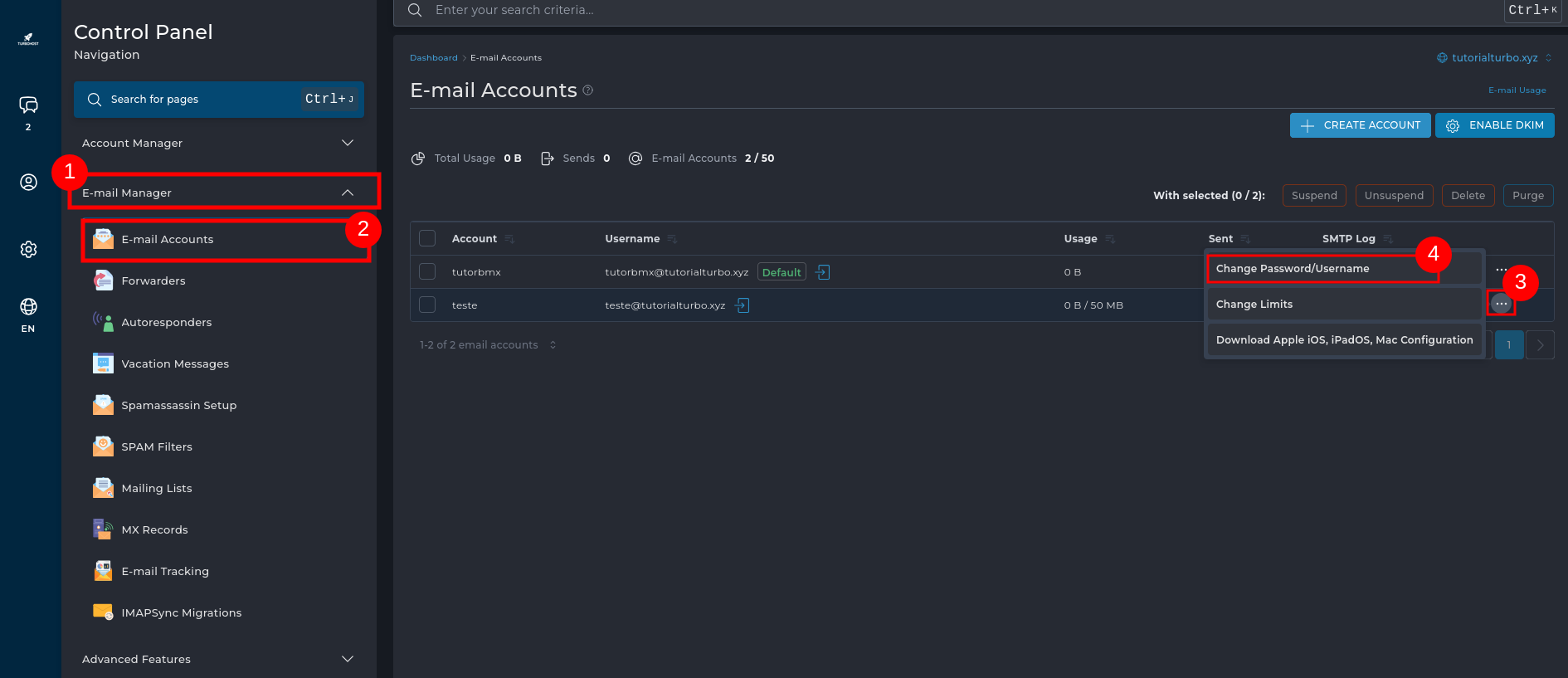Click the login icon next to teste@tutorialturbo.xyz
This screenshot has width=1568, height=678.
743,305
